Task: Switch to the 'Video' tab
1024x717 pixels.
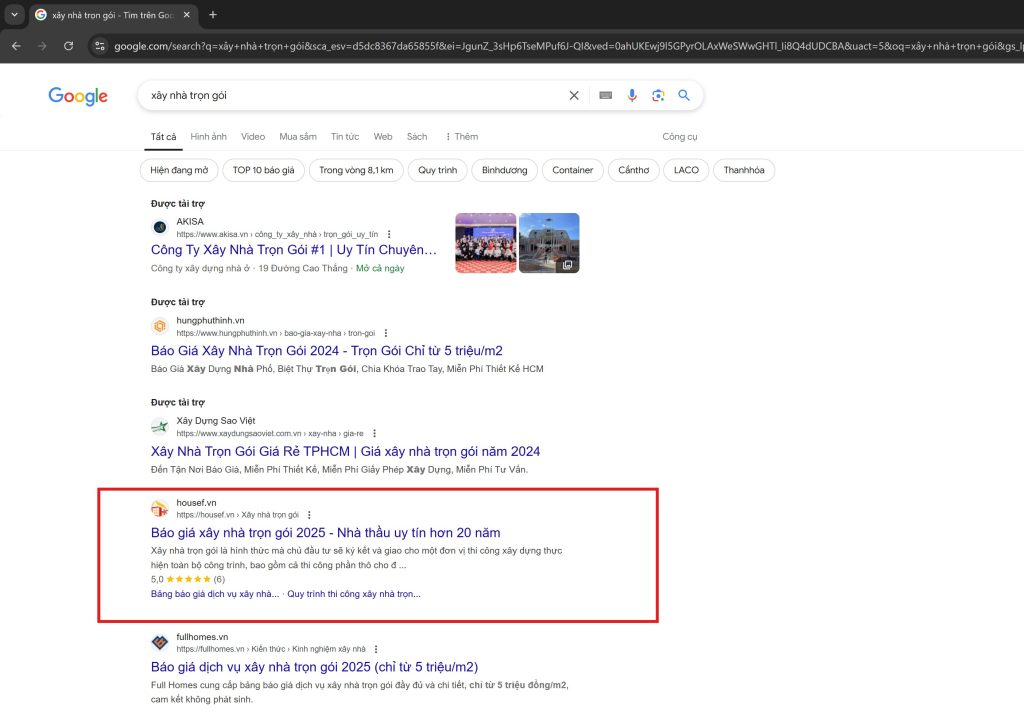Action: click(253, 136)
